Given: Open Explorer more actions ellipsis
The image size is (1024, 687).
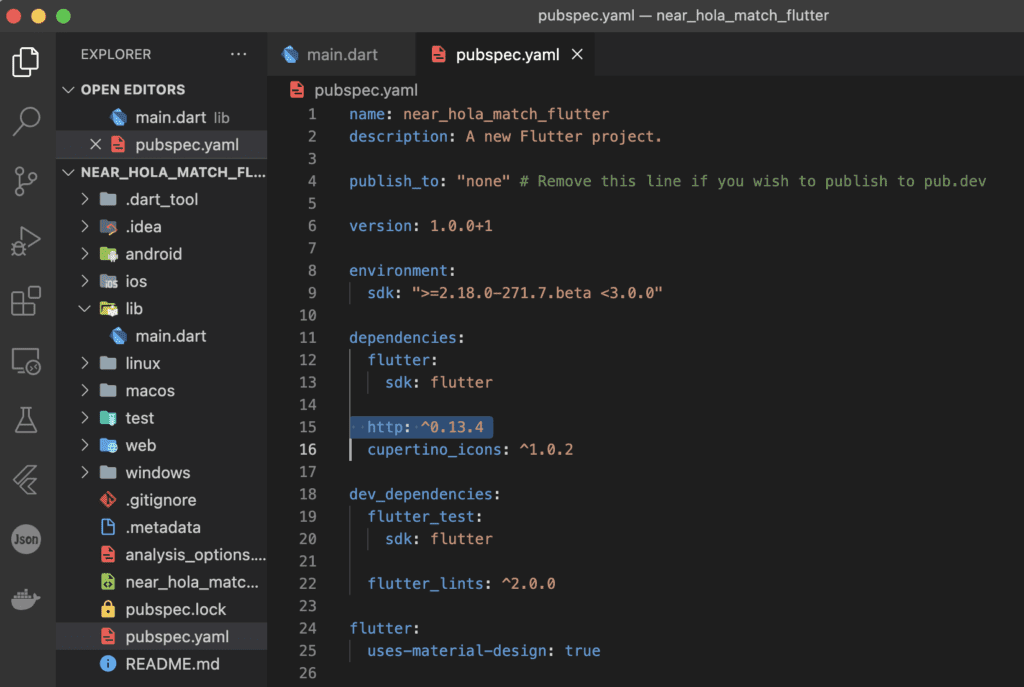Looking at the screenshot, I should click(238, 54).
